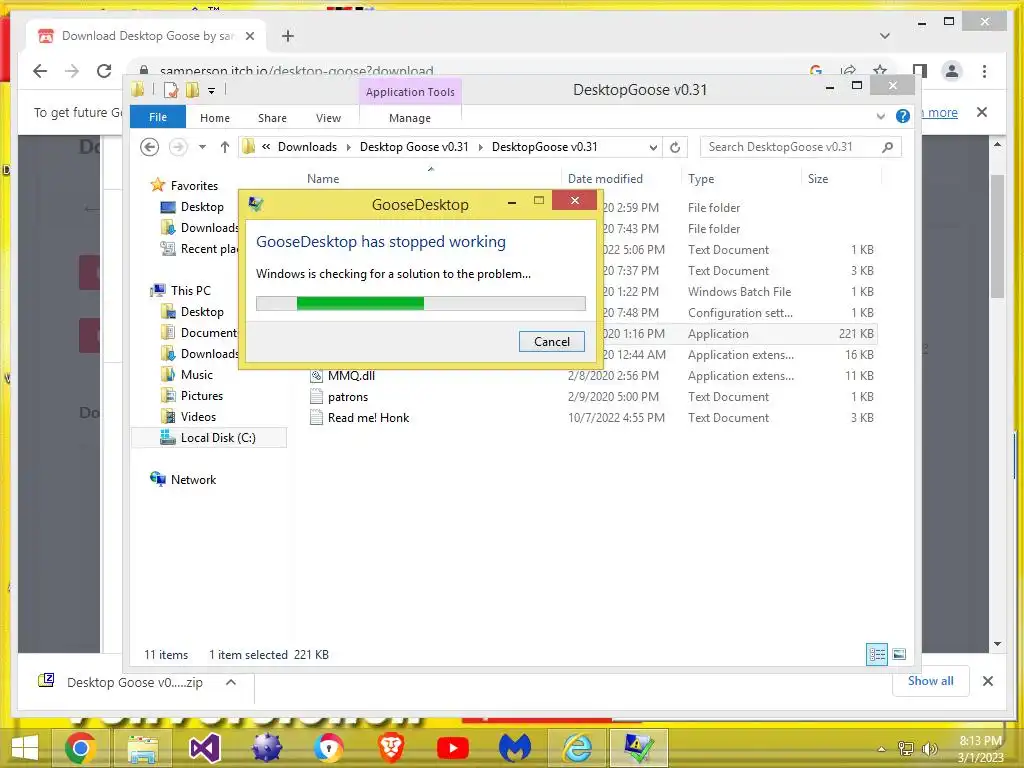Open the recent locations dropdown arrow
Screen dimensions: 1024x768
[202, 148]
